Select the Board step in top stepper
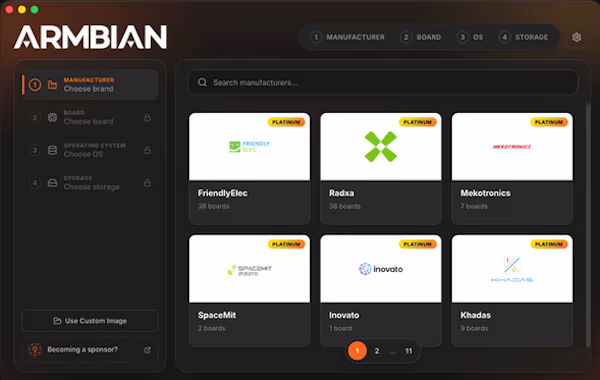 (x=421, y=37)
